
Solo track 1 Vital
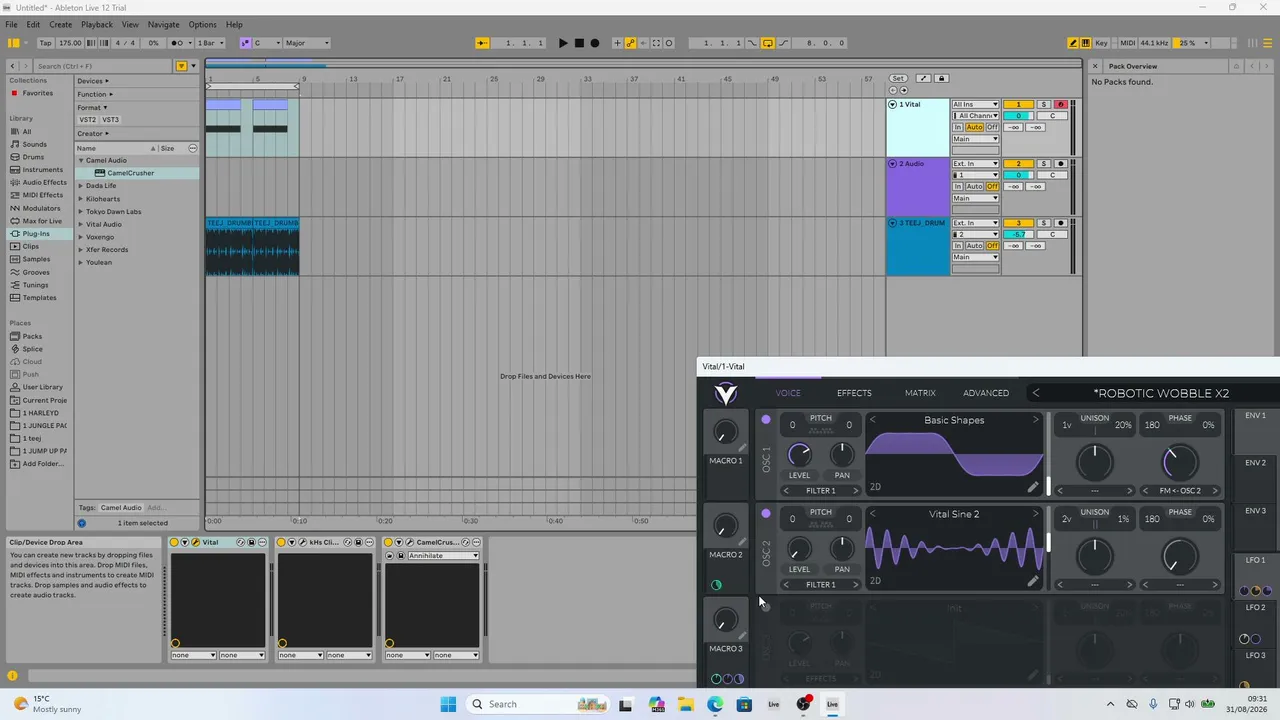pos(1043,105)
